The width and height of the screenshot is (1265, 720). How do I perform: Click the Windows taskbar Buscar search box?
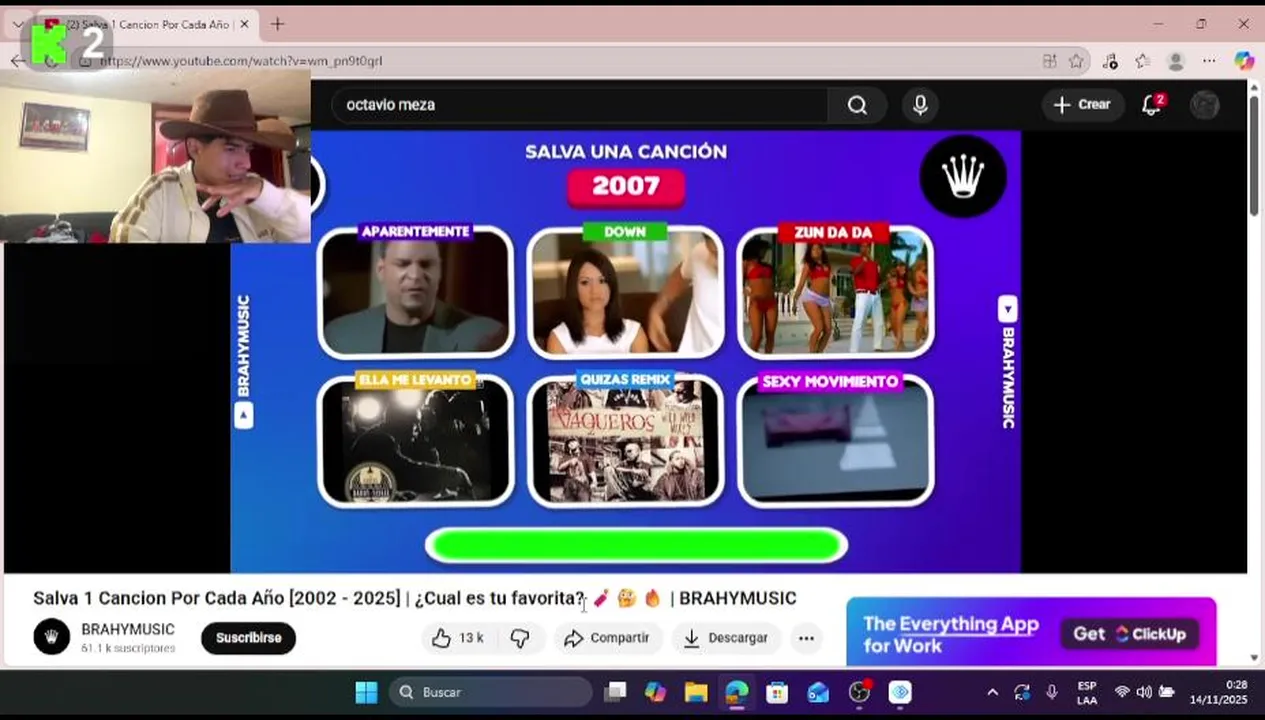(x=490, y=692)
